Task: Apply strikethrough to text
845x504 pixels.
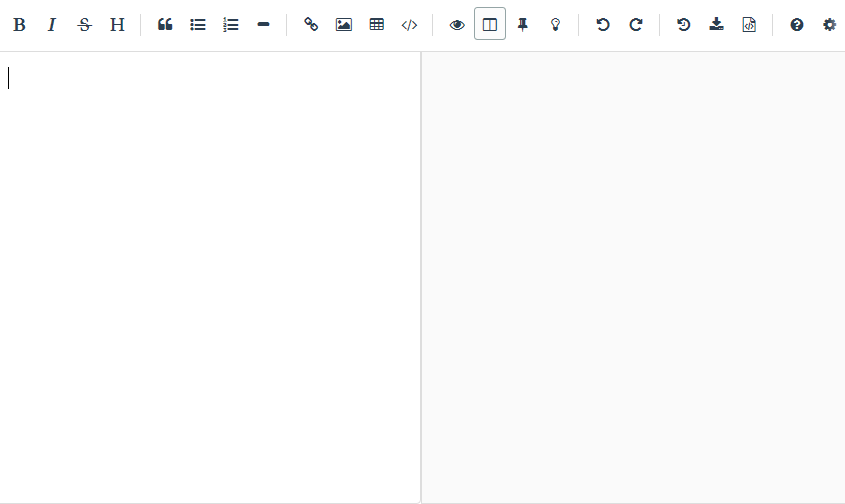Action: point(84,25)
